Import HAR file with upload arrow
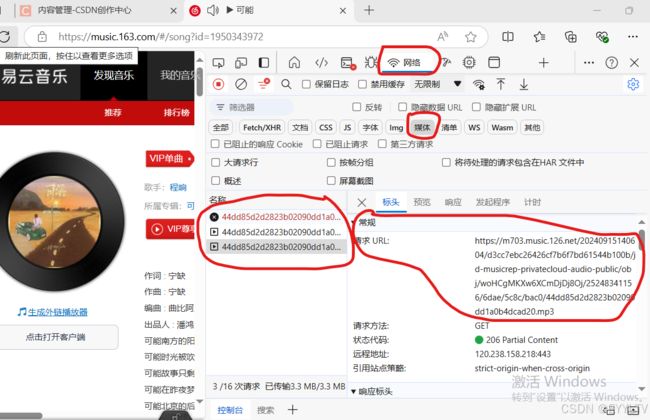This screenshot has height=420, width=650. pyautogui.click(x=501, y=84)
